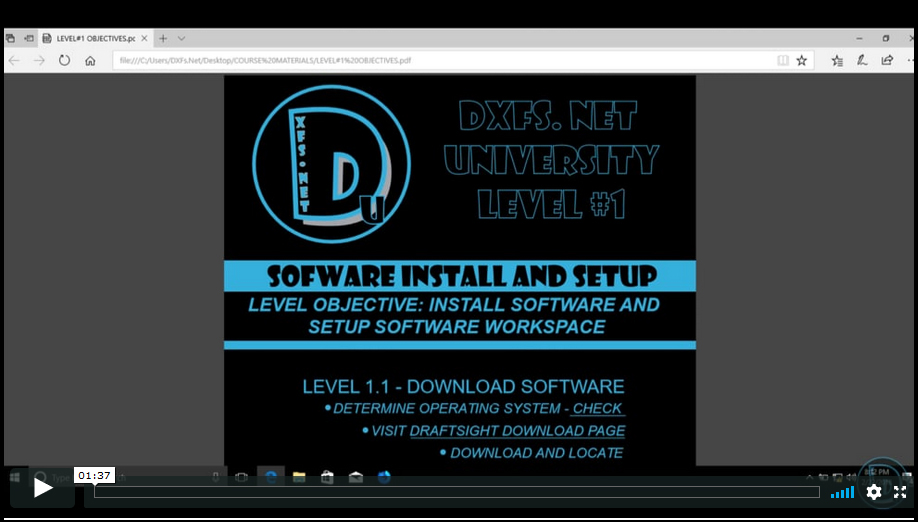Refresh the page in Edge
Screen dimensions: 918x522
point(64,60)
